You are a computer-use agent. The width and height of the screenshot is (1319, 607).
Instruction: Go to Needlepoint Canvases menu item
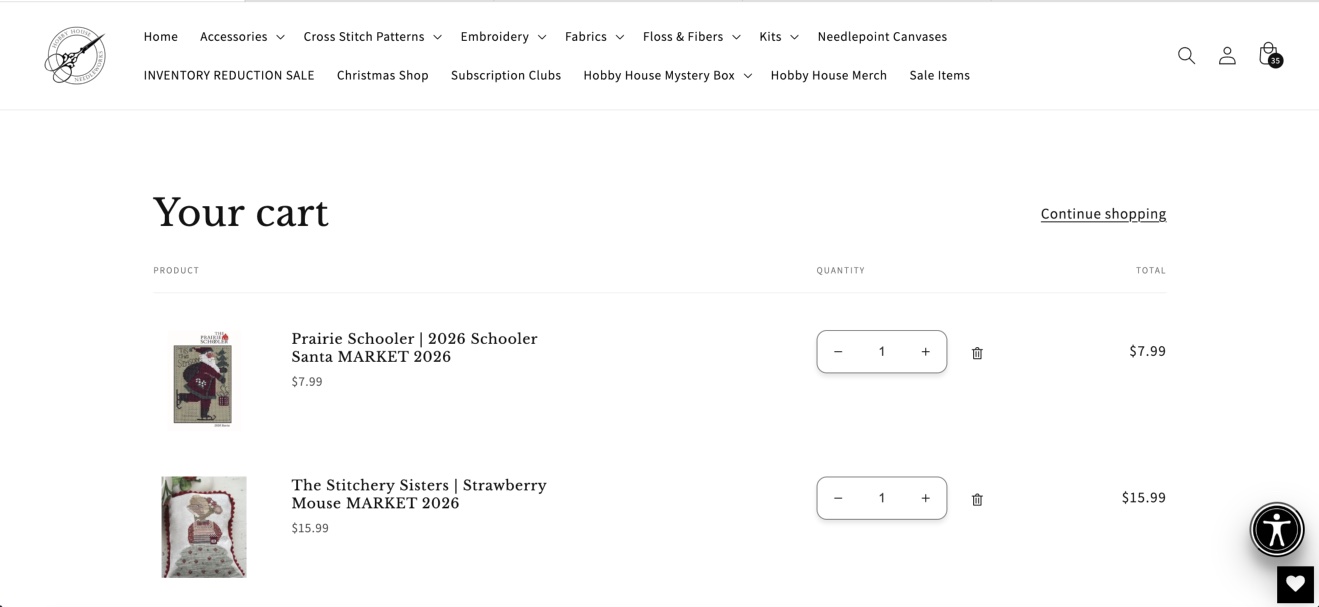(882, 37)
